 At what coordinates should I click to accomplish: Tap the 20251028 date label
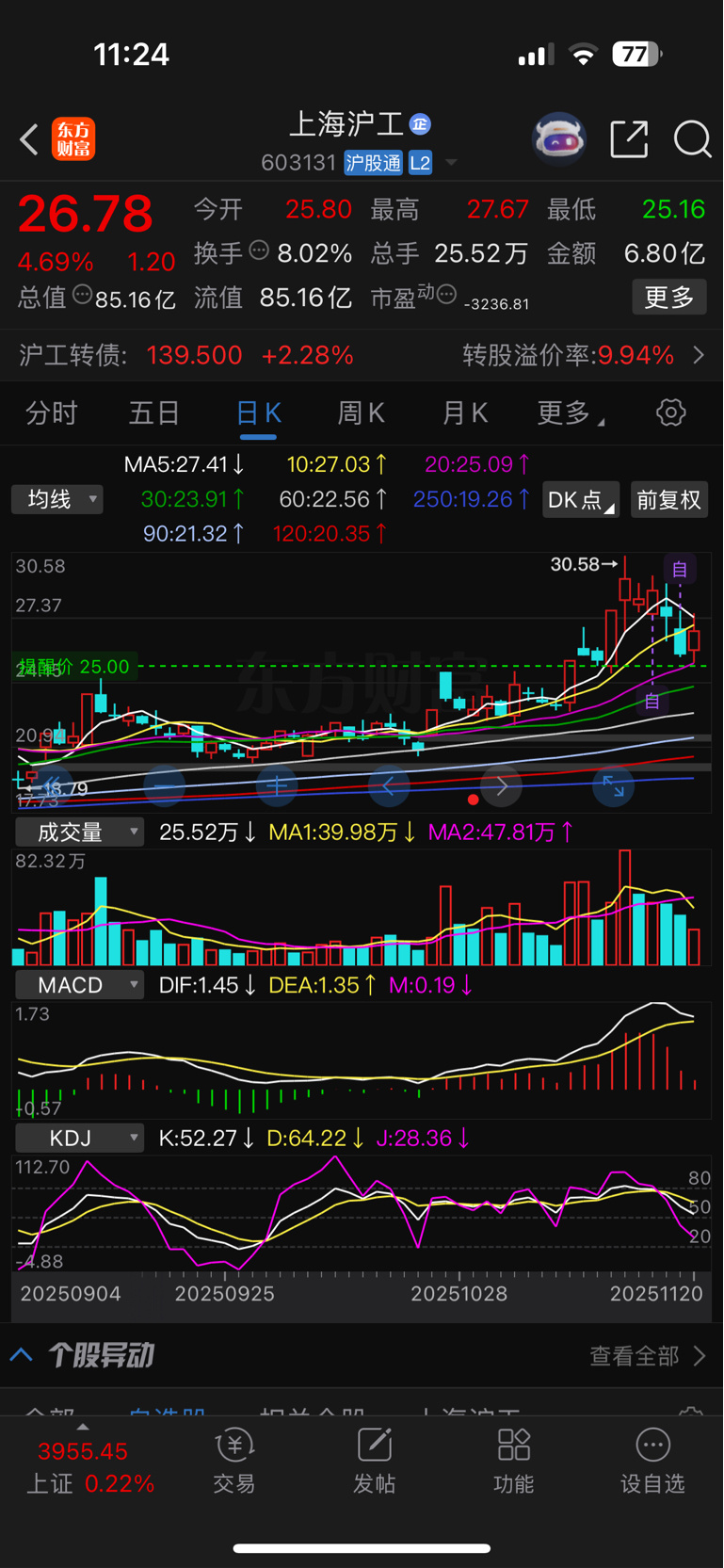459,1293
